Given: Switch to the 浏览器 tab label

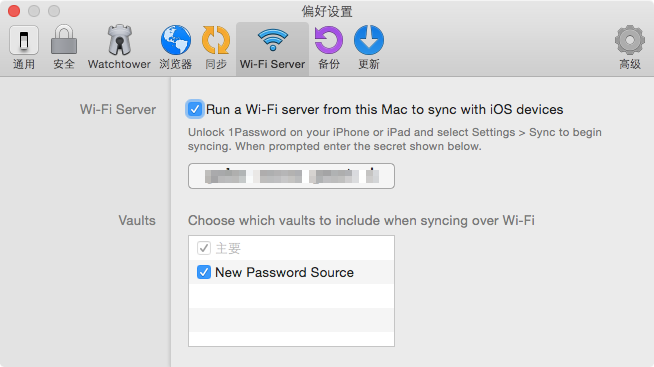Looking at the screenshot, I should (x=176, y=64).
